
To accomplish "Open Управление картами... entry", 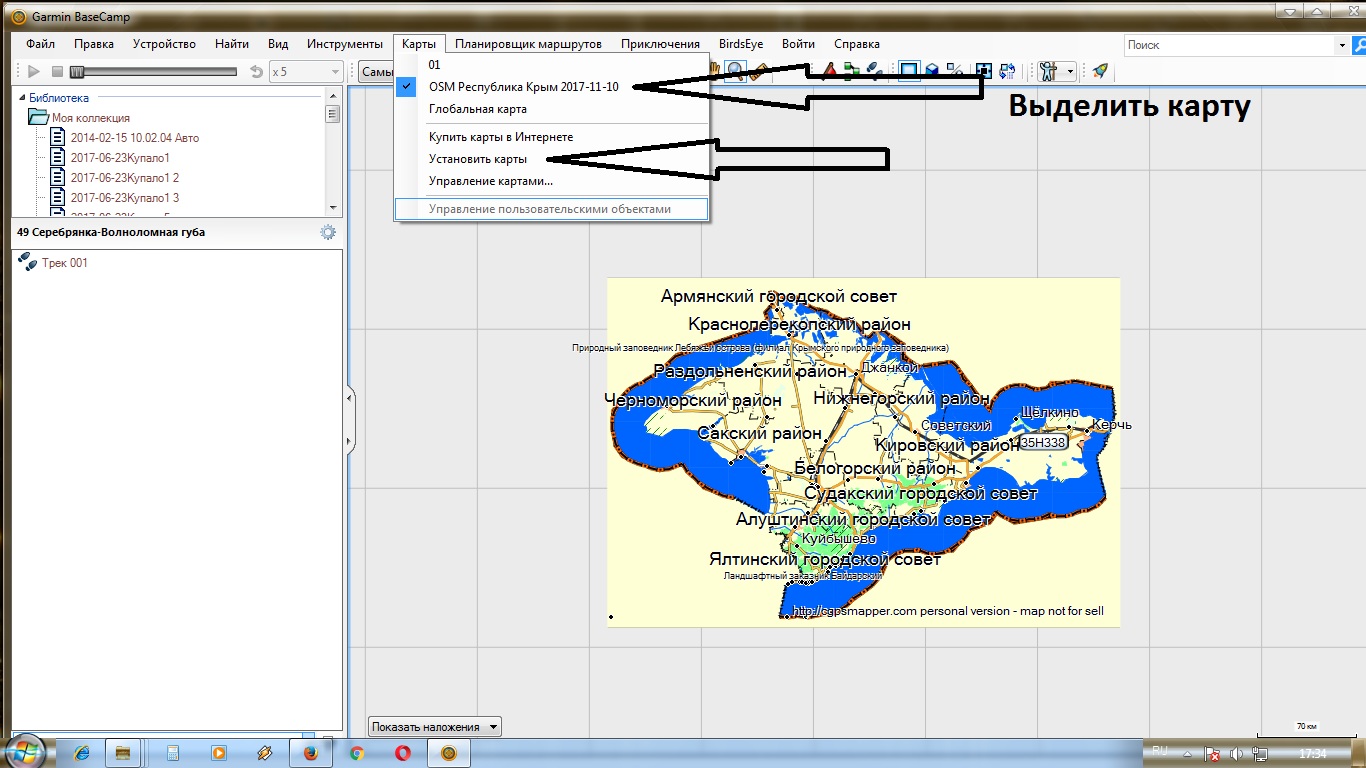I will (491, 181).
